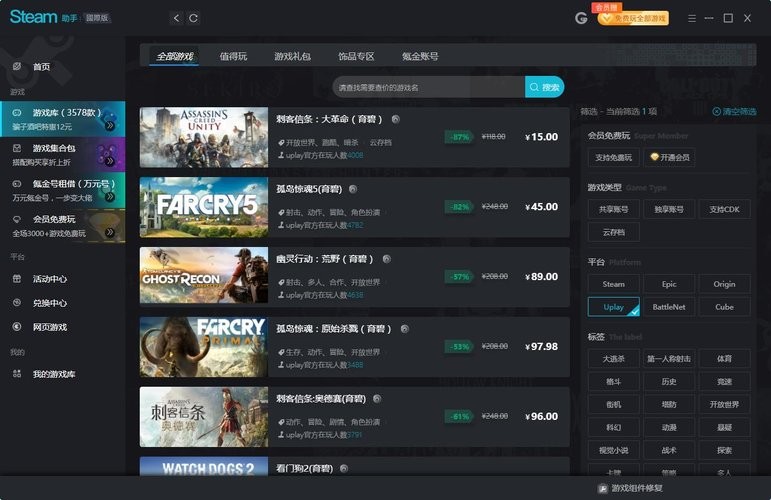771x500 pixels.
Task: Click the info icon beside 看门狗2
Action: 344,469
